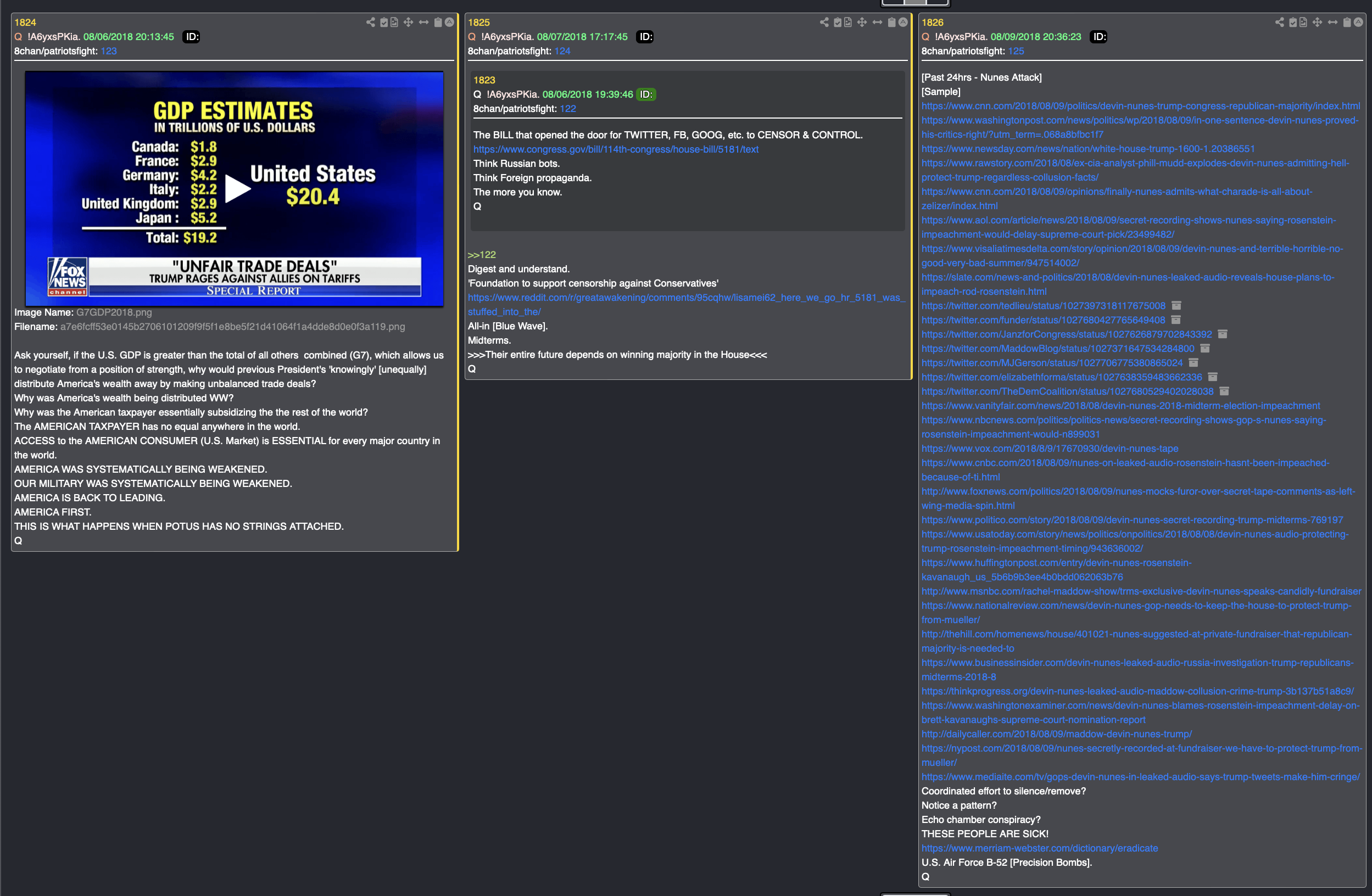The image size is (1372, 896).
Task: Click quoted post number 1823 heading
Action: click(484, 80)
